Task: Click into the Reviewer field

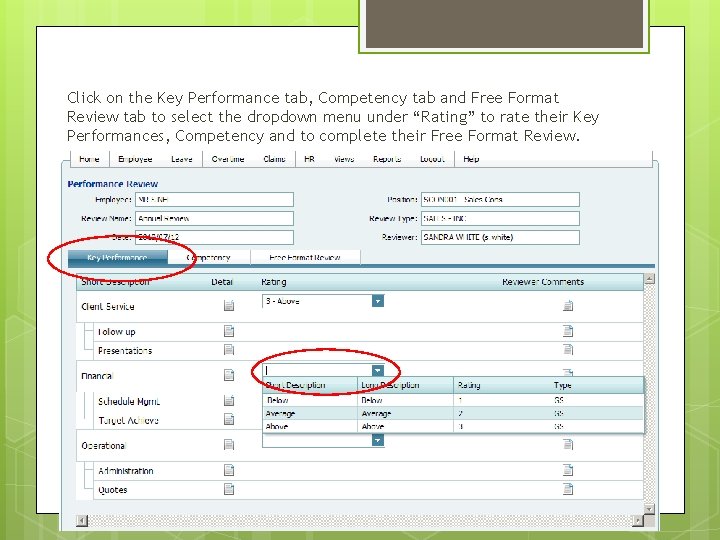Action: pos(500,237)
